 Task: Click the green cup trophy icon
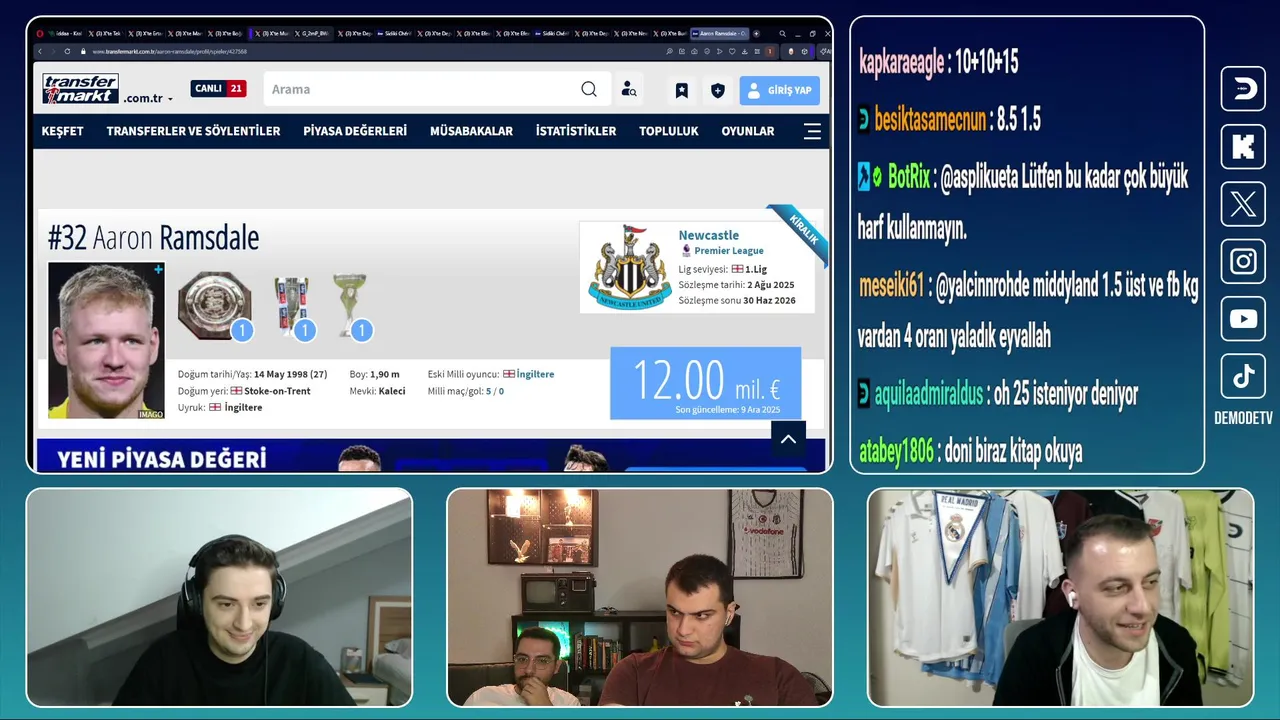(350, 306)
